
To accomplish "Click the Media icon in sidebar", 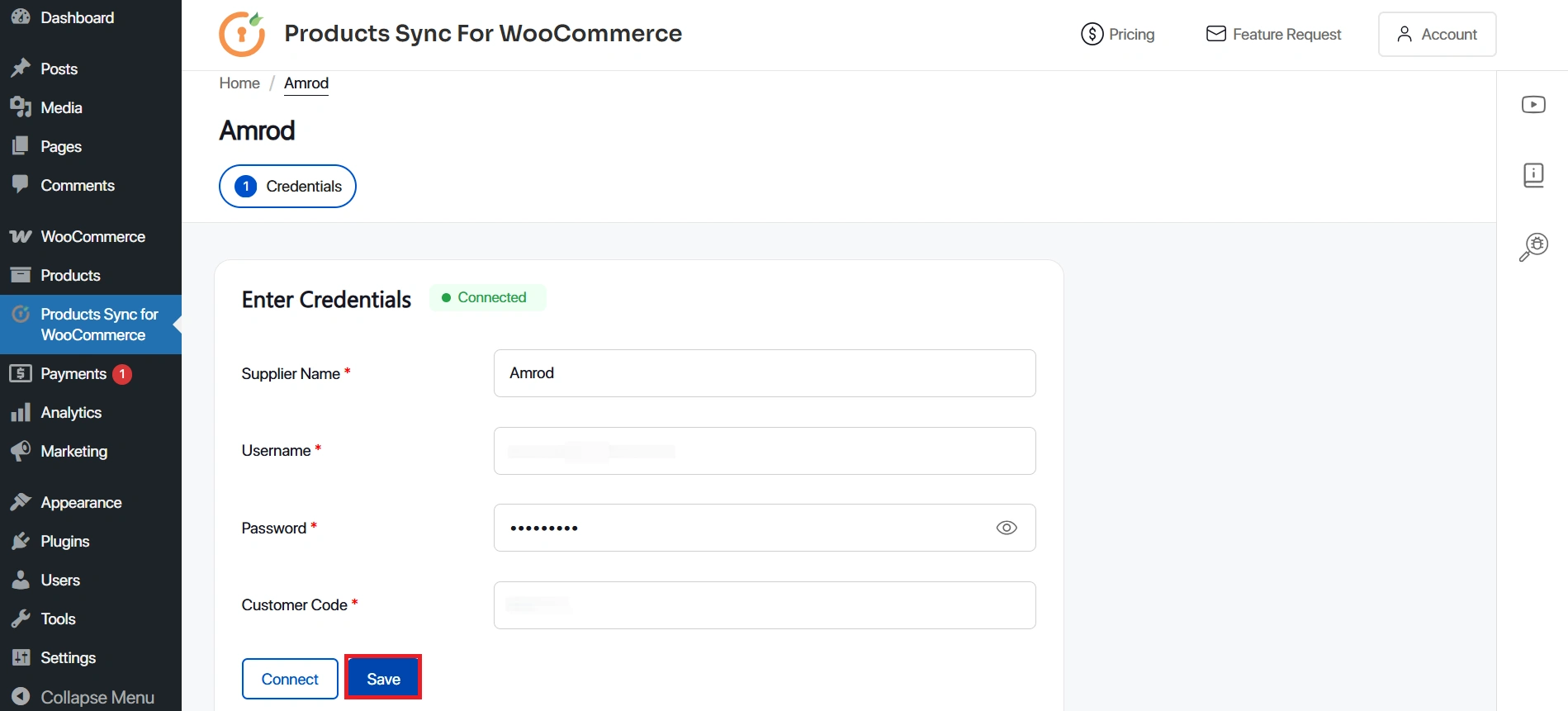I will (x=21, y=107).
